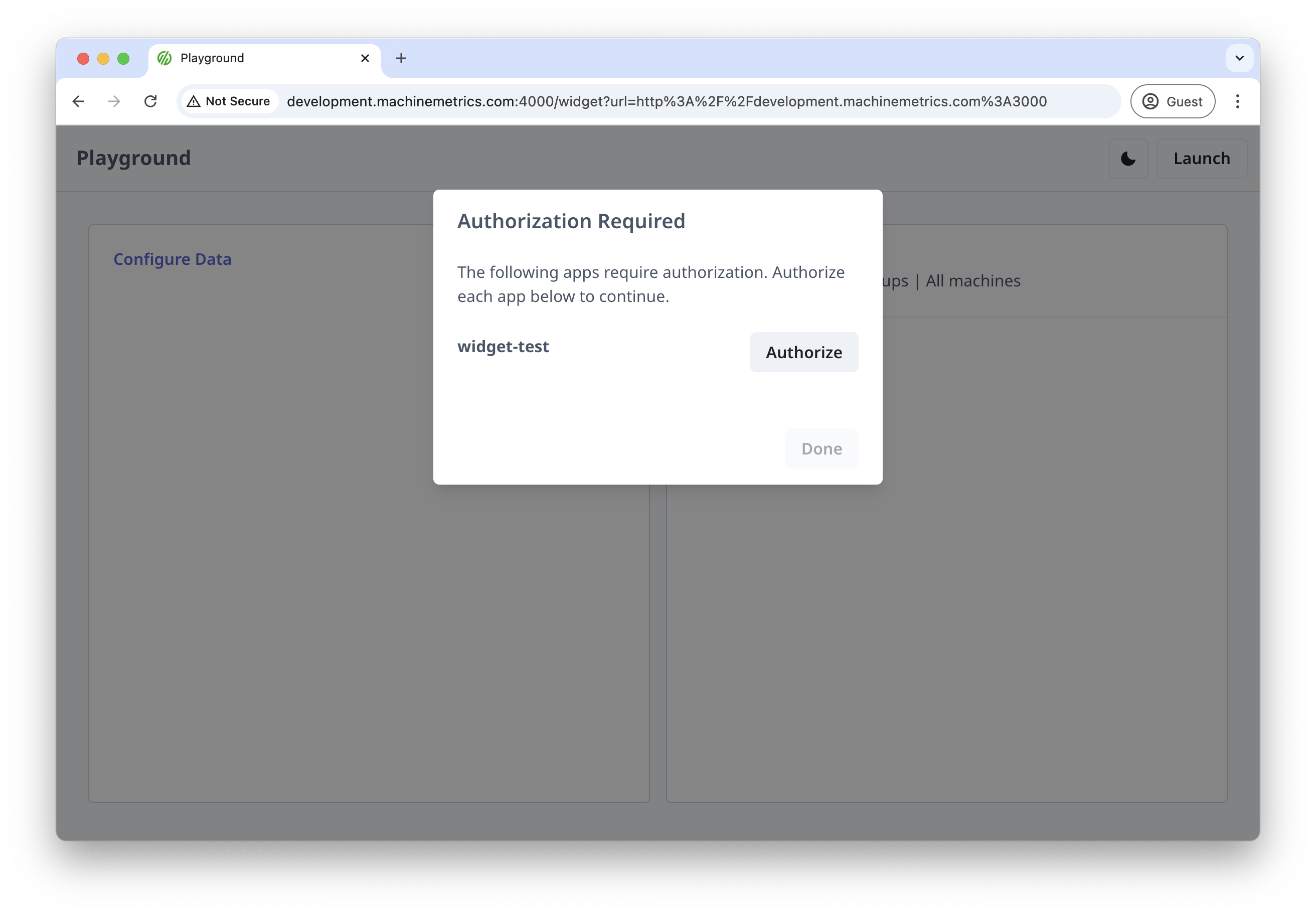Open the Guest profile menu
This screenshot has width=1316, height=915.
(x=1172, y=101)
